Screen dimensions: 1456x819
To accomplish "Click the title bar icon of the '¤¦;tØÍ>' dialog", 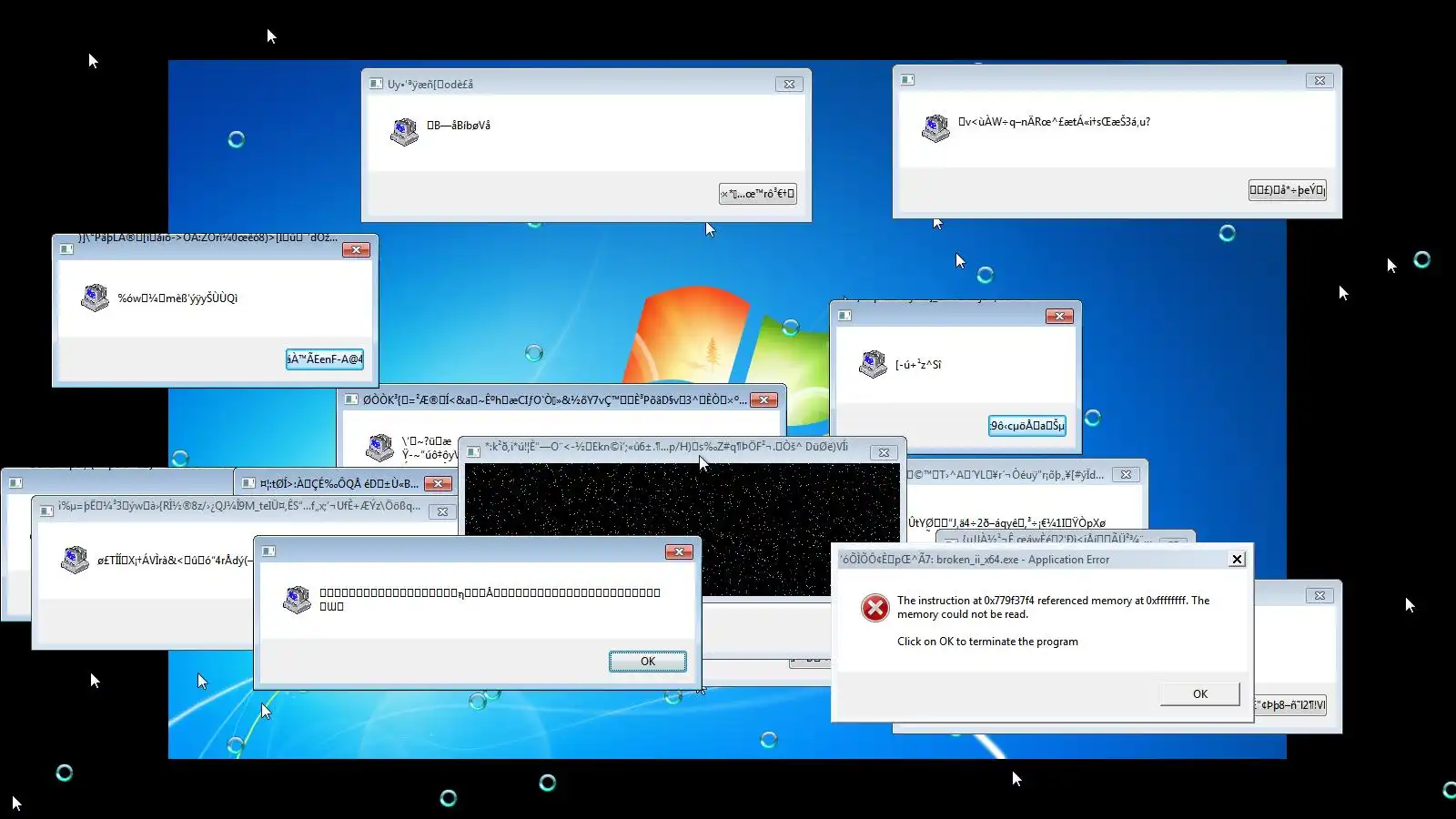I will (248, 483).
